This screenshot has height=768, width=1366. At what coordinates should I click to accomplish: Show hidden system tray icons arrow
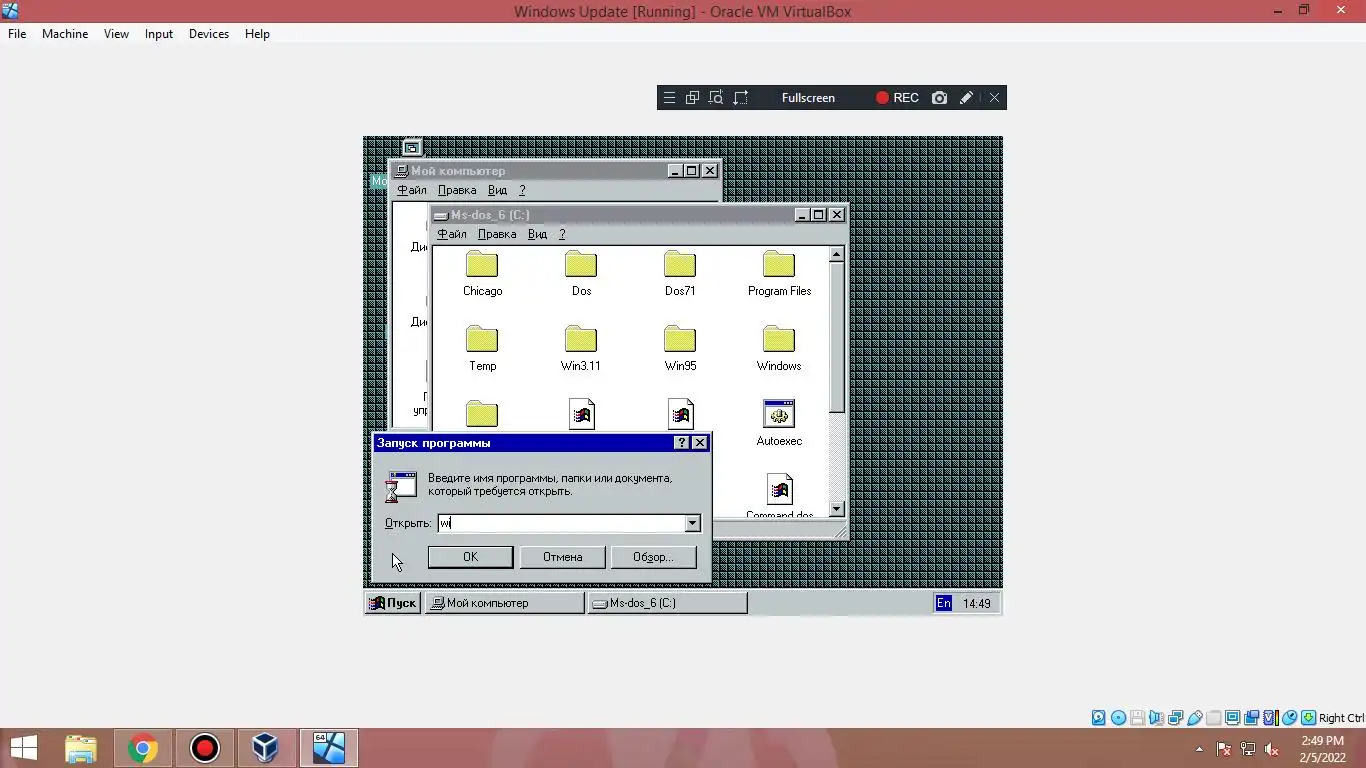[x=1199, y=749]
